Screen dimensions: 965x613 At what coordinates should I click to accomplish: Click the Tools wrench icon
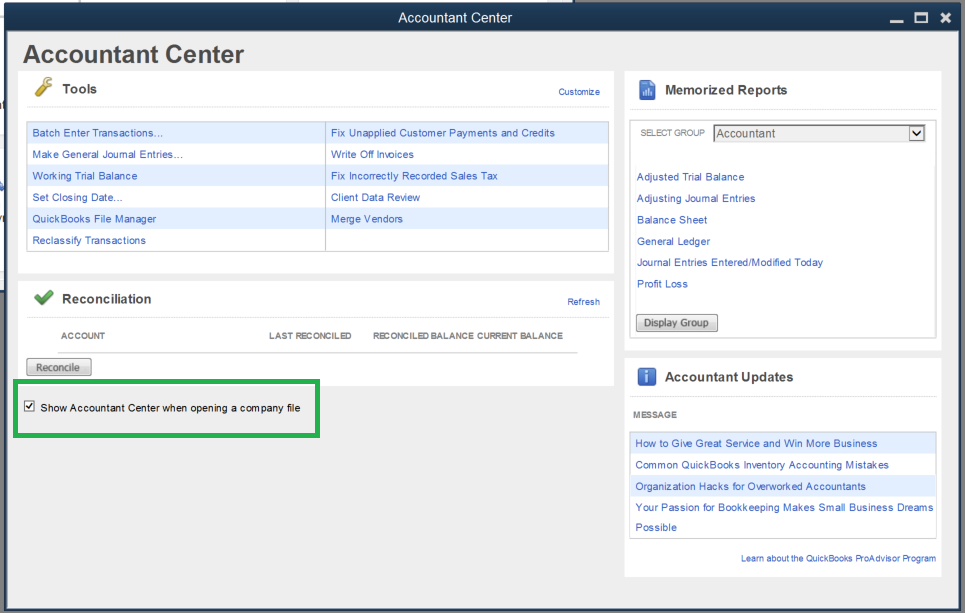pos(43,88)
